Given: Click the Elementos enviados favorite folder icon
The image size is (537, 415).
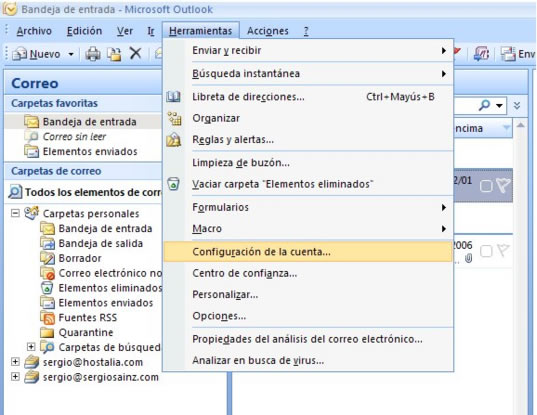Looking at the screenshot, I should click(x=32, y=151).
